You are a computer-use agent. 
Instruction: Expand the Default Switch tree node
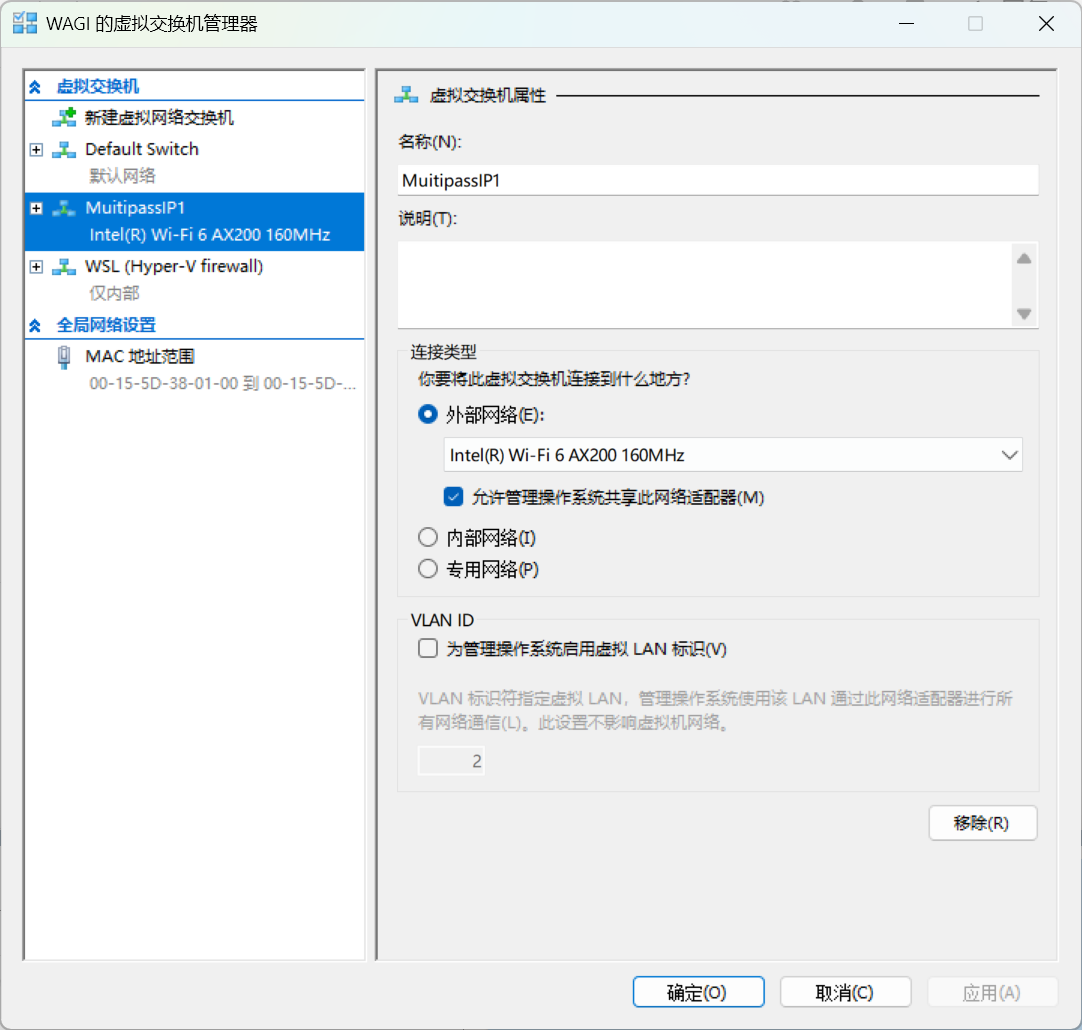[x=37, y=150]
